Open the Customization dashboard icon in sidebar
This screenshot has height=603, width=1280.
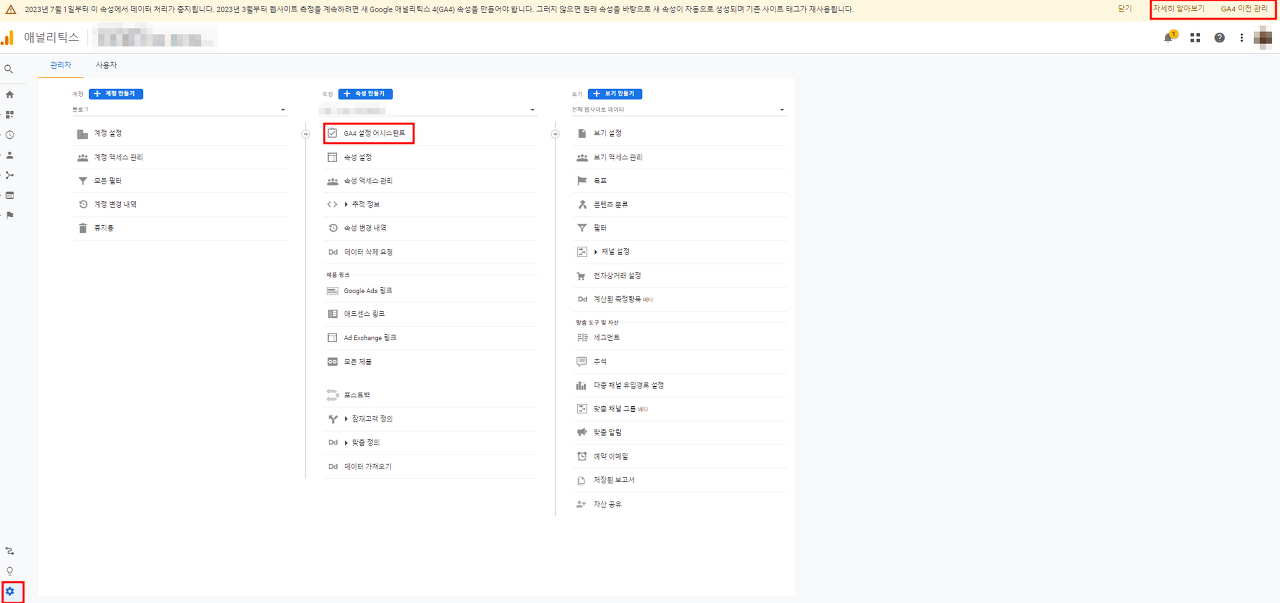point(10,114)
